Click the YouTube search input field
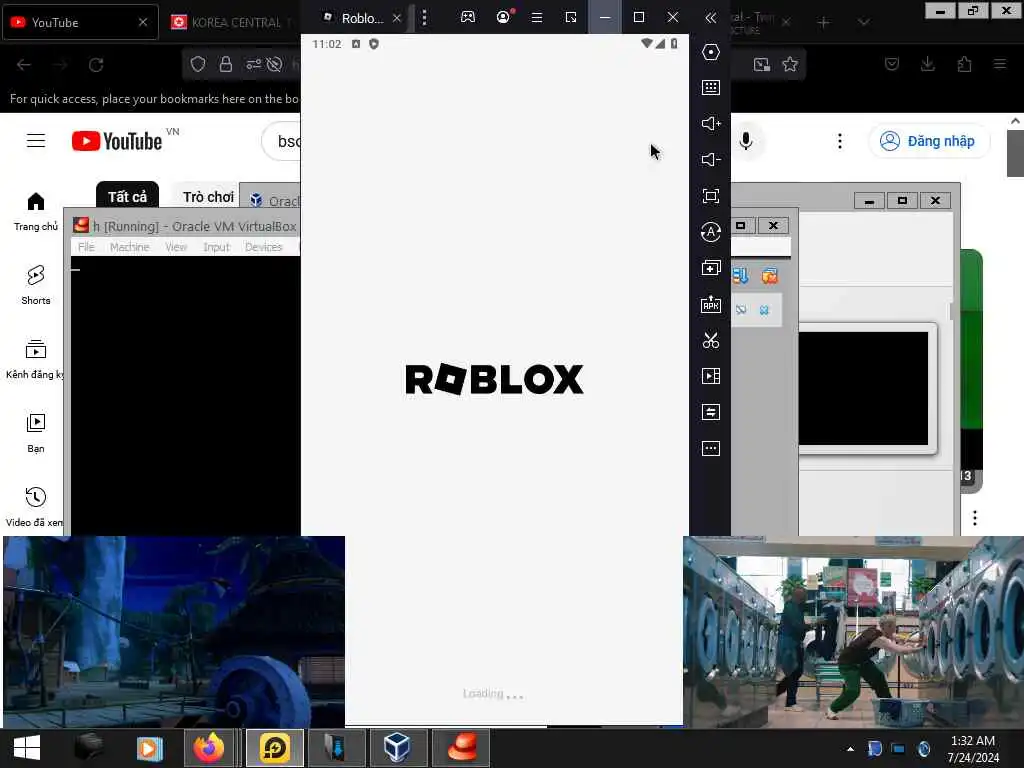 click(282, 141)
